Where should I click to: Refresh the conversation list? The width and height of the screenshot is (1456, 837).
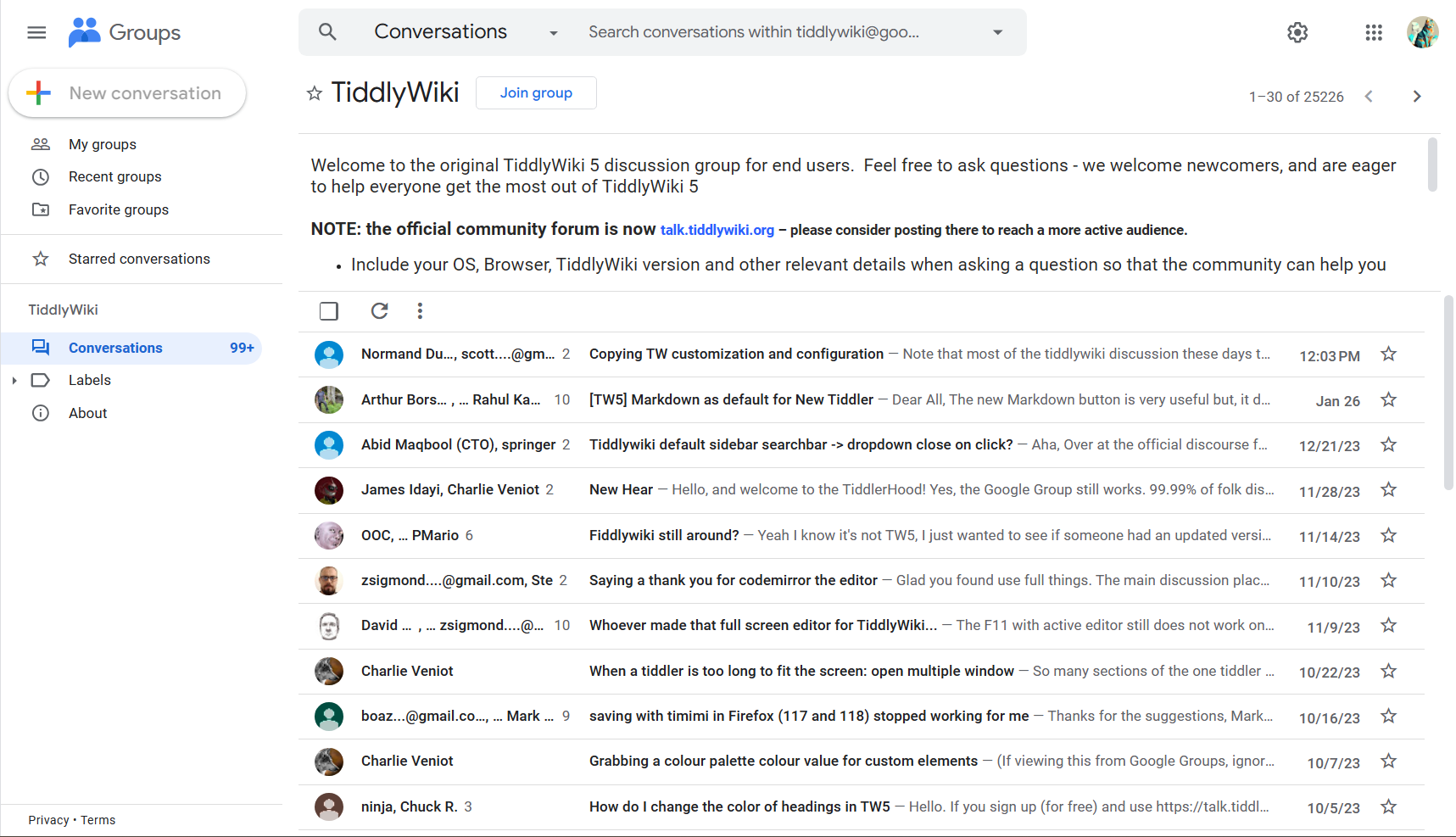tap(379, 311)
